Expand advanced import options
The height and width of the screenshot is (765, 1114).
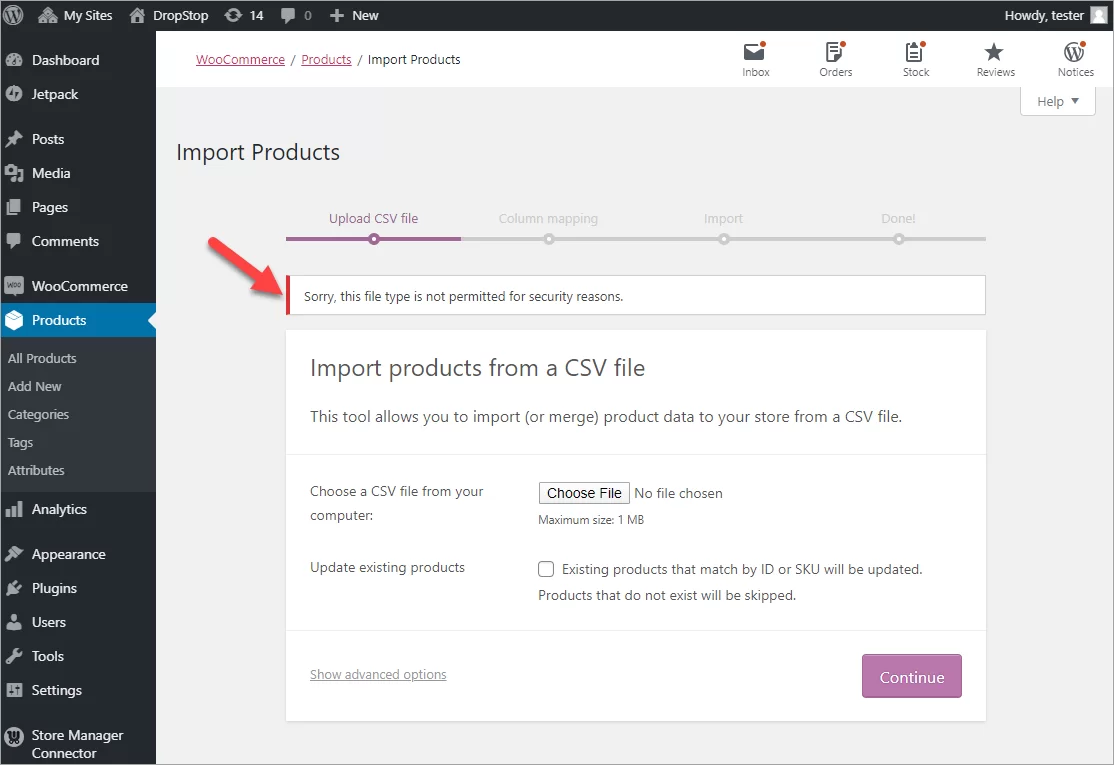378,674
